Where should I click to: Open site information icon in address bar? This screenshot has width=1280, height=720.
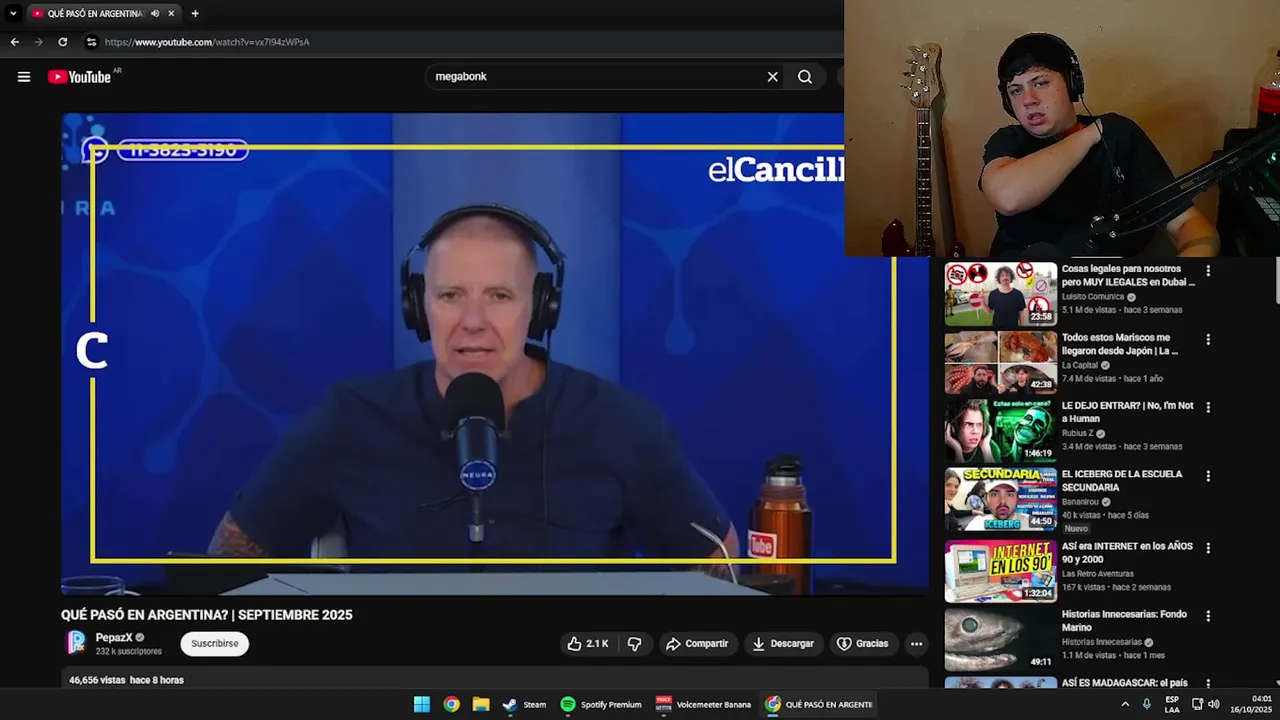pyautogui.click(x=91, y=42)
